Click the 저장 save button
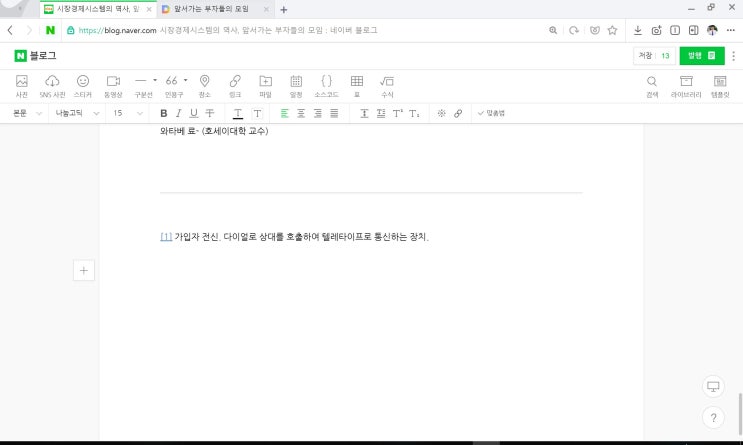The height and width of the screenshot is (445, 743). tap(645, 55)
